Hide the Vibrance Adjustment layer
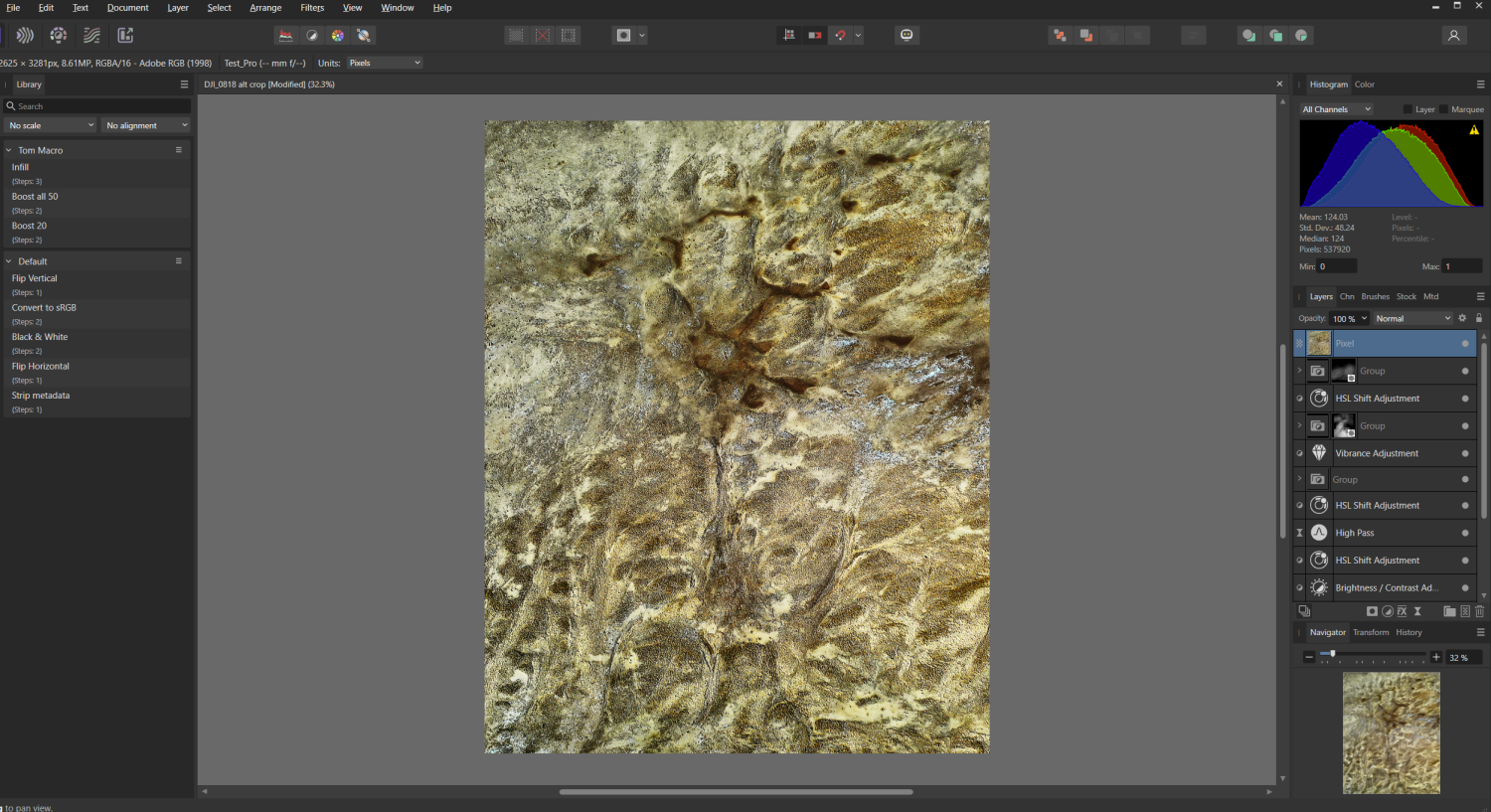 tap(1464, 453)
